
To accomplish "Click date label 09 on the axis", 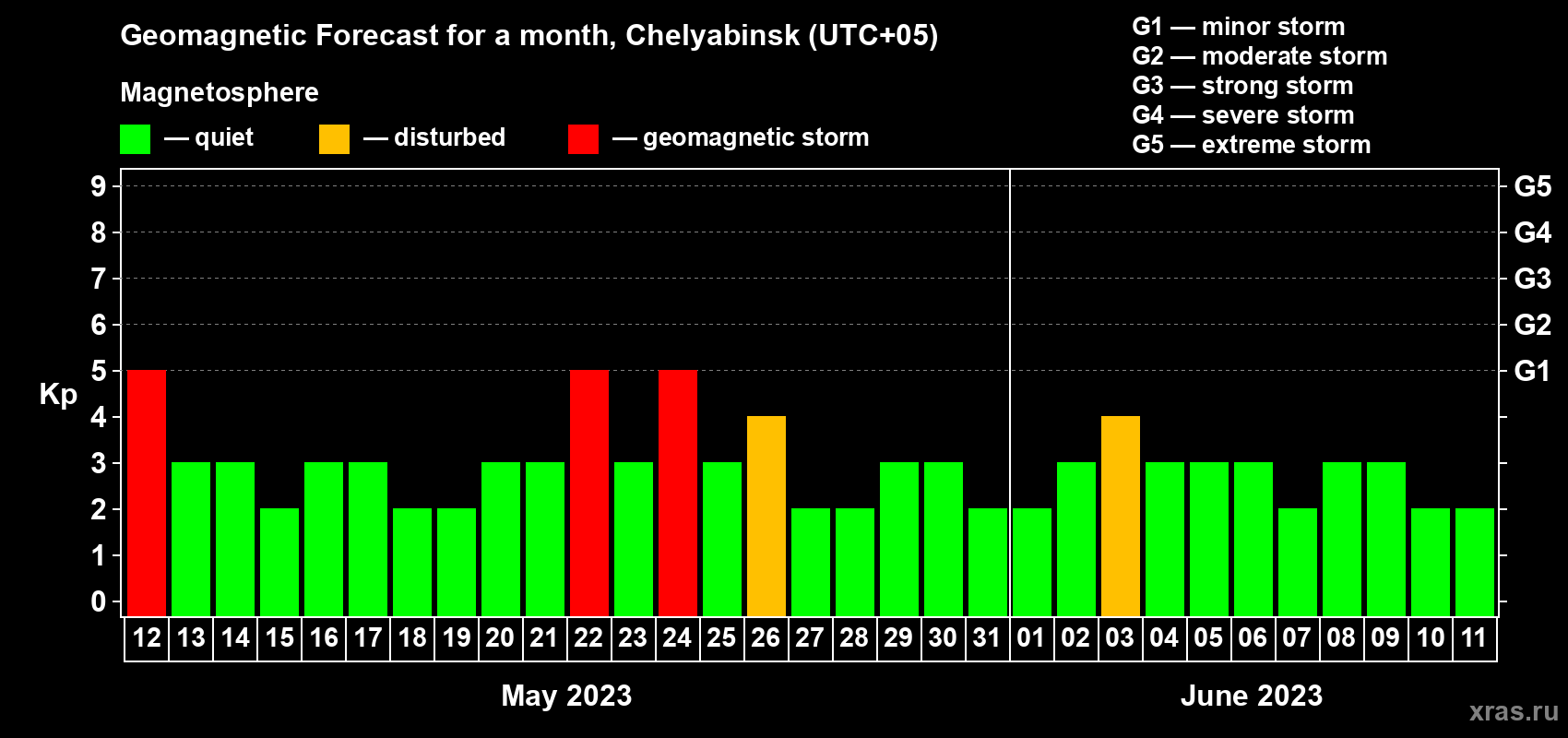I will 1386,637.
